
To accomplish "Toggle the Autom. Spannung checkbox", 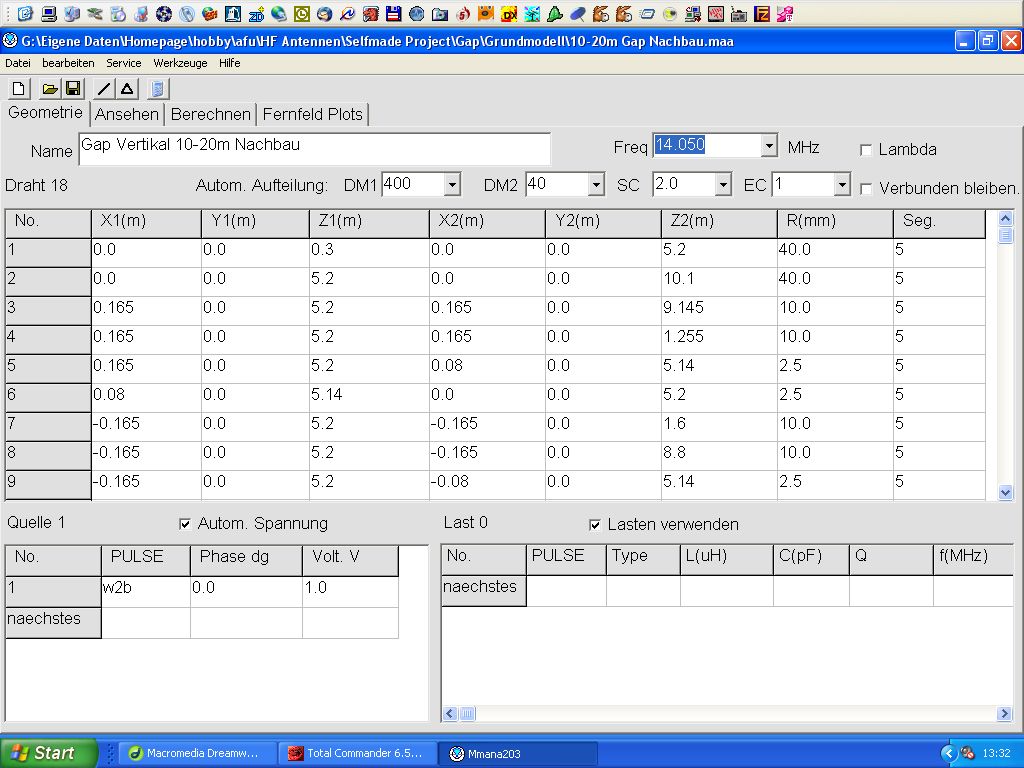I will pos(184,524).
